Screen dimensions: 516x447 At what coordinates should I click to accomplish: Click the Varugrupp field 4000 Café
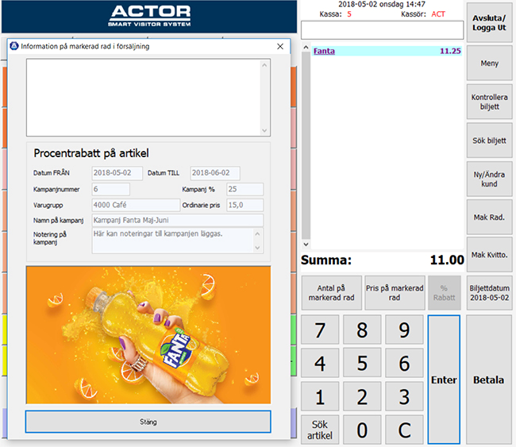[x=135, y=205]
